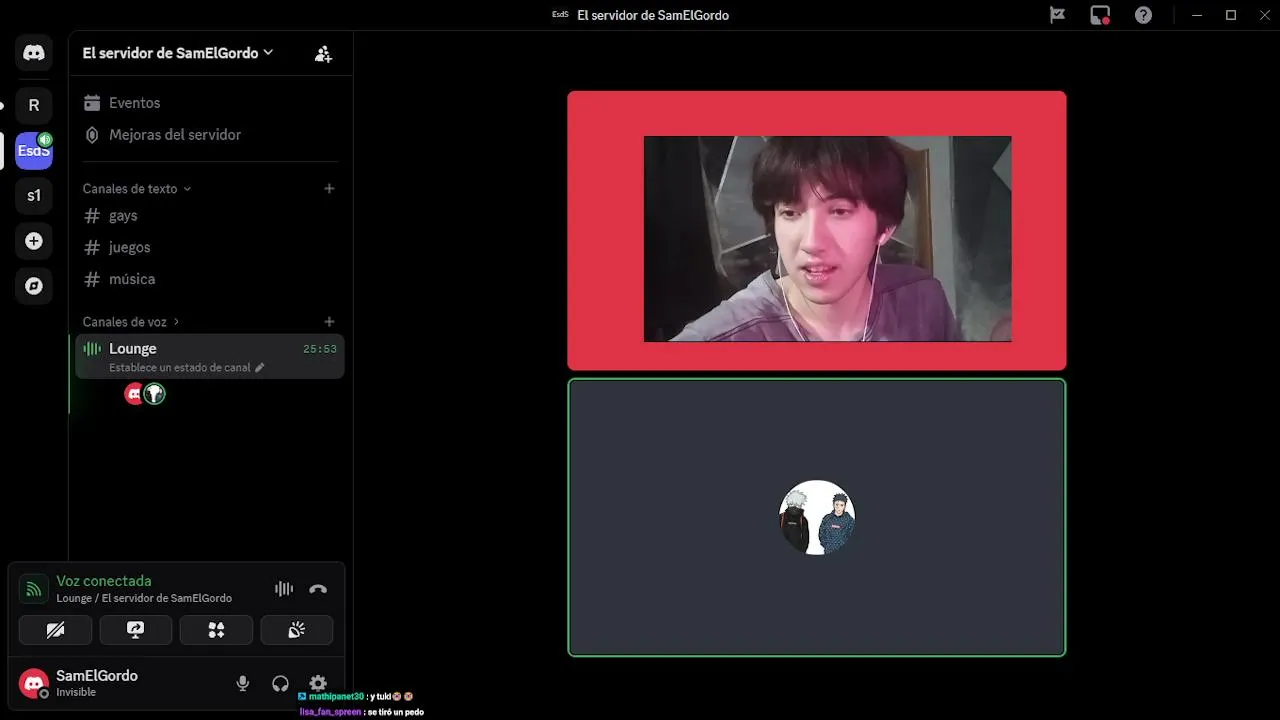
Task: Invite people to the server icon
Action: click(x=323, y=54)
